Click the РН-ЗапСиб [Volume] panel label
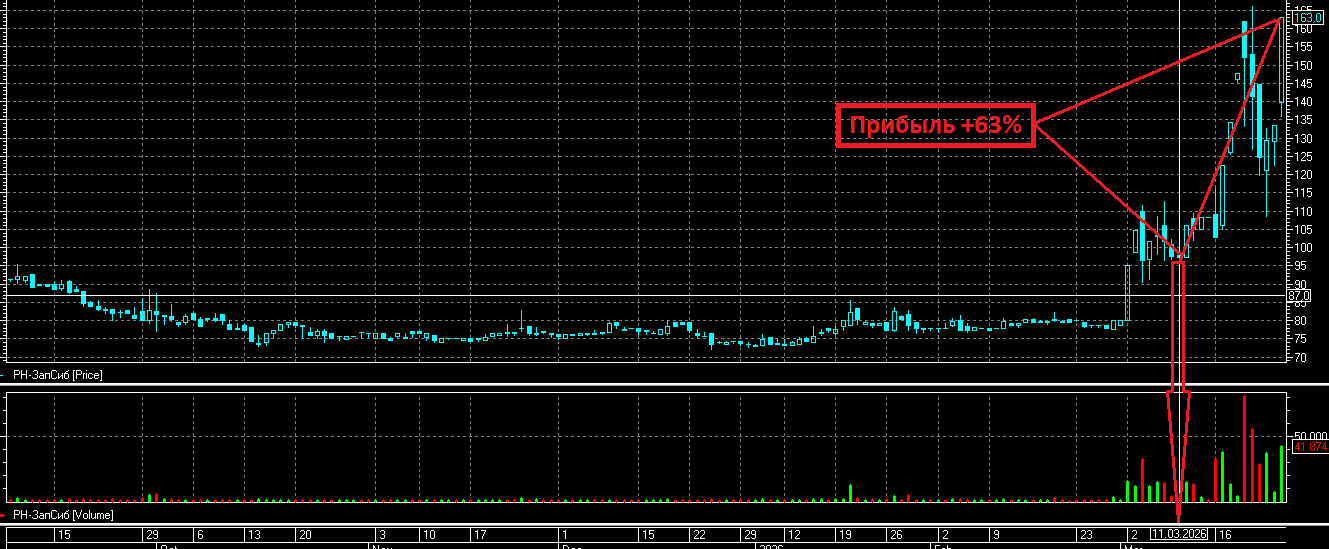 [62, 515]
